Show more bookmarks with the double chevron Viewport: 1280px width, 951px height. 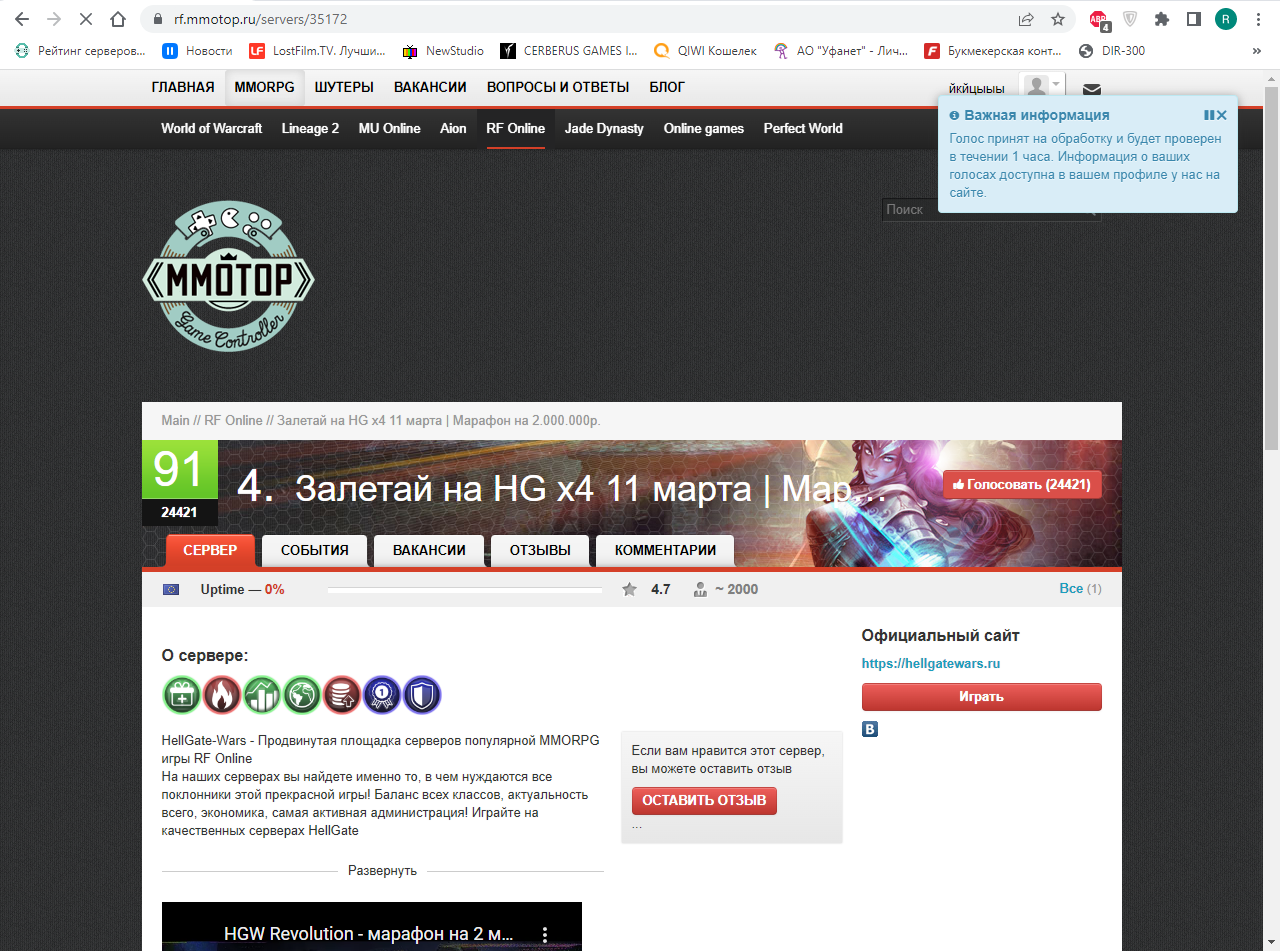[1257, 51]
